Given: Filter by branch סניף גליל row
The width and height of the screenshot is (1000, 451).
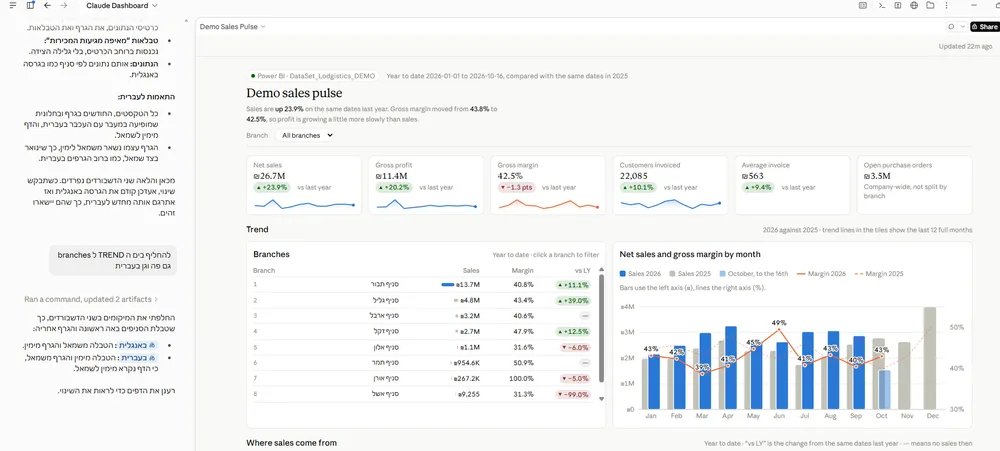Looking at the screenshot, I should [x=422, y=300].
